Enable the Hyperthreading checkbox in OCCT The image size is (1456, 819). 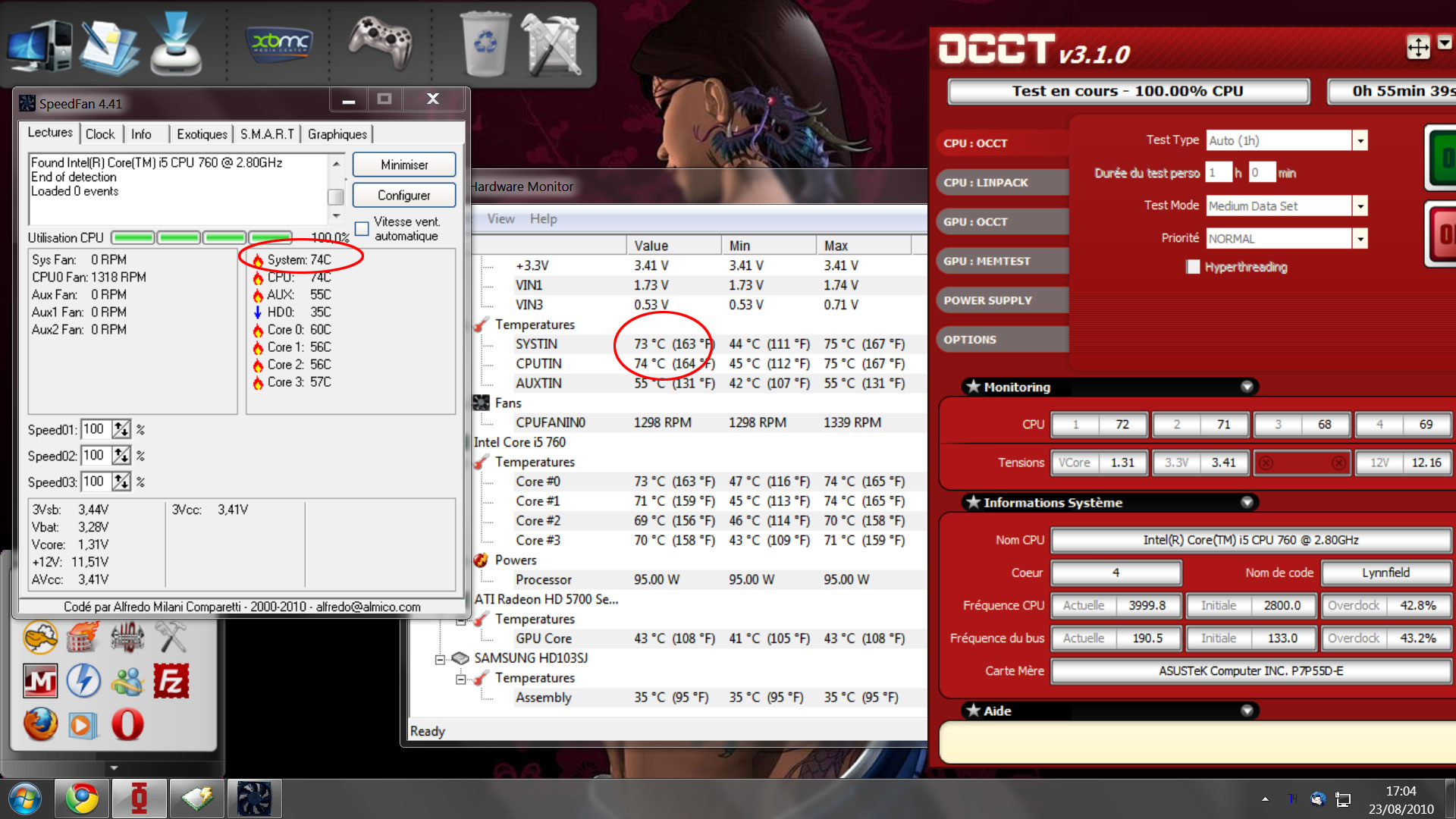pos(1193,267)
